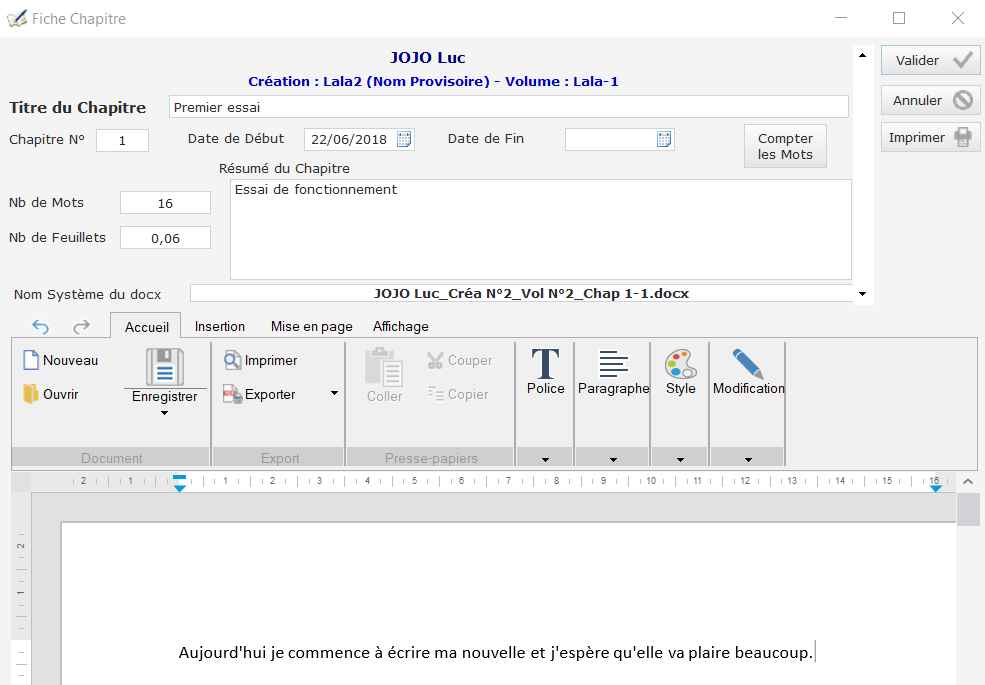Click the undo arrow icon
The width and height of the screenshot is (985, 685).
coord(40,327)
